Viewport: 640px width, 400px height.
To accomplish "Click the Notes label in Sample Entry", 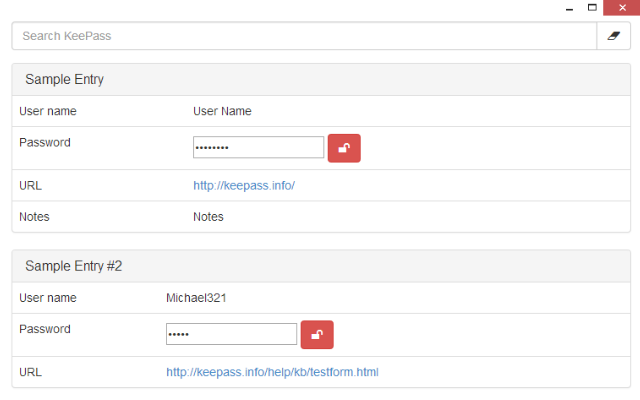I will coord(34,217).
